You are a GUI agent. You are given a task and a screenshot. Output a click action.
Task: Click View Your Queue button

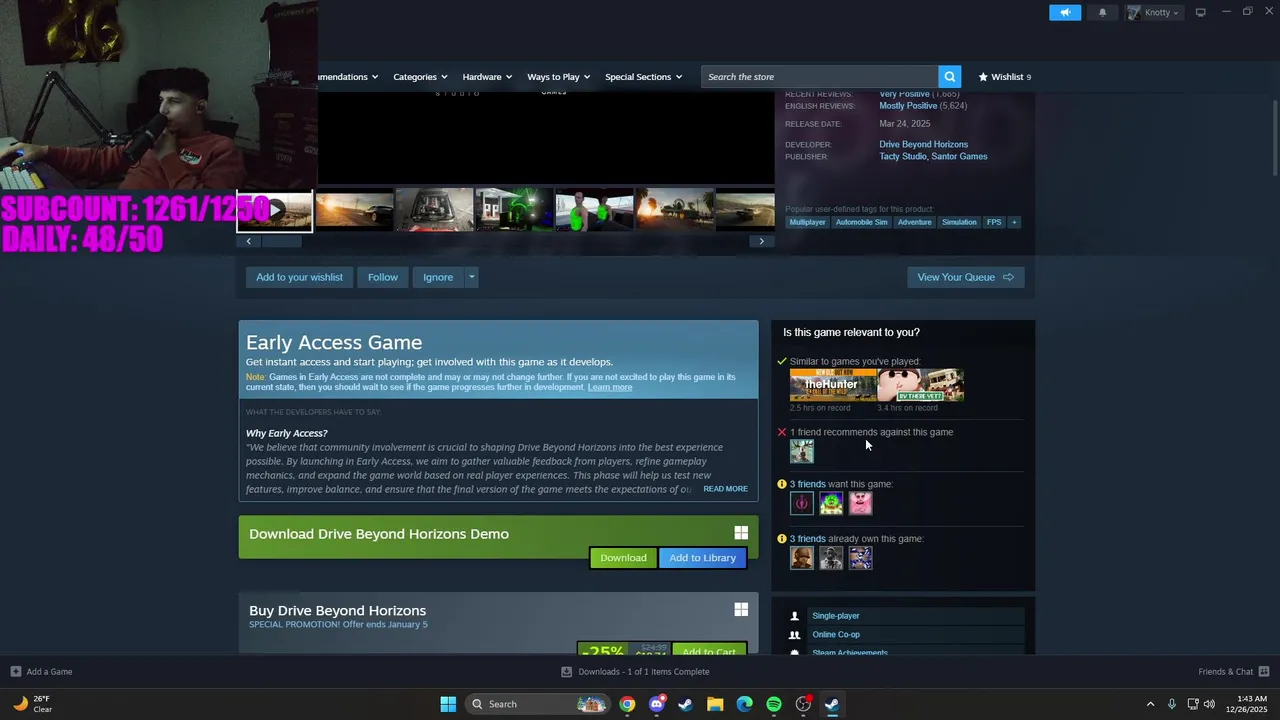click(x=966, y=277)
